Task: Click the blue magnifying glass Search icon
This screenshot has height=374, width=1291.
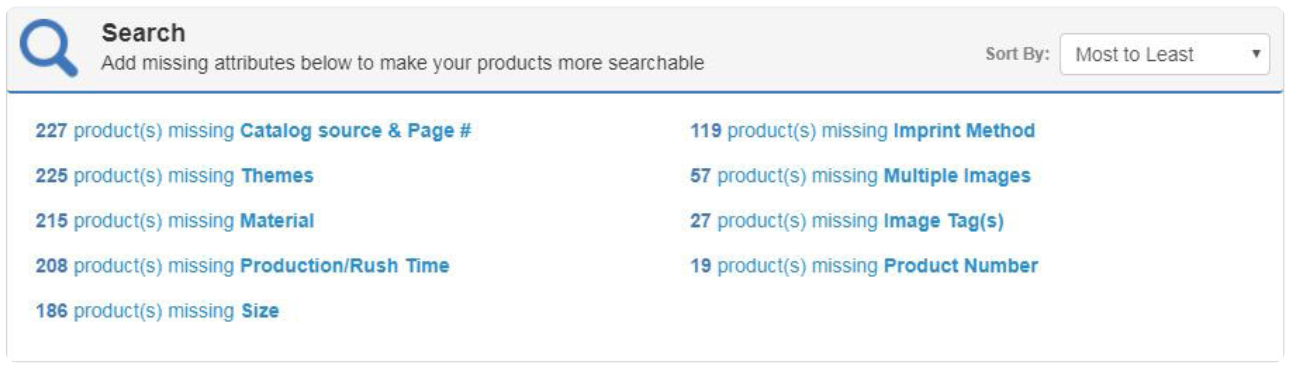Action: [x=48, y=48]
